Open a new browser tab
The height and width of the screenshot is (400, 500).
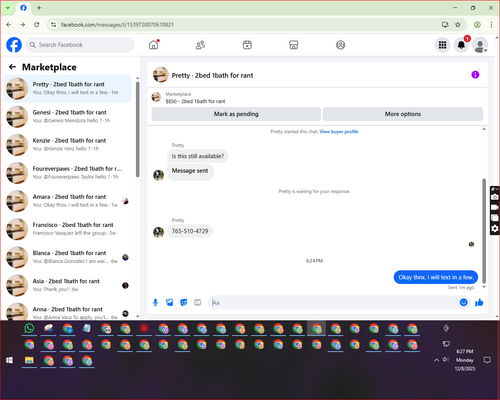pyautogui.click(x=39, y=8)
